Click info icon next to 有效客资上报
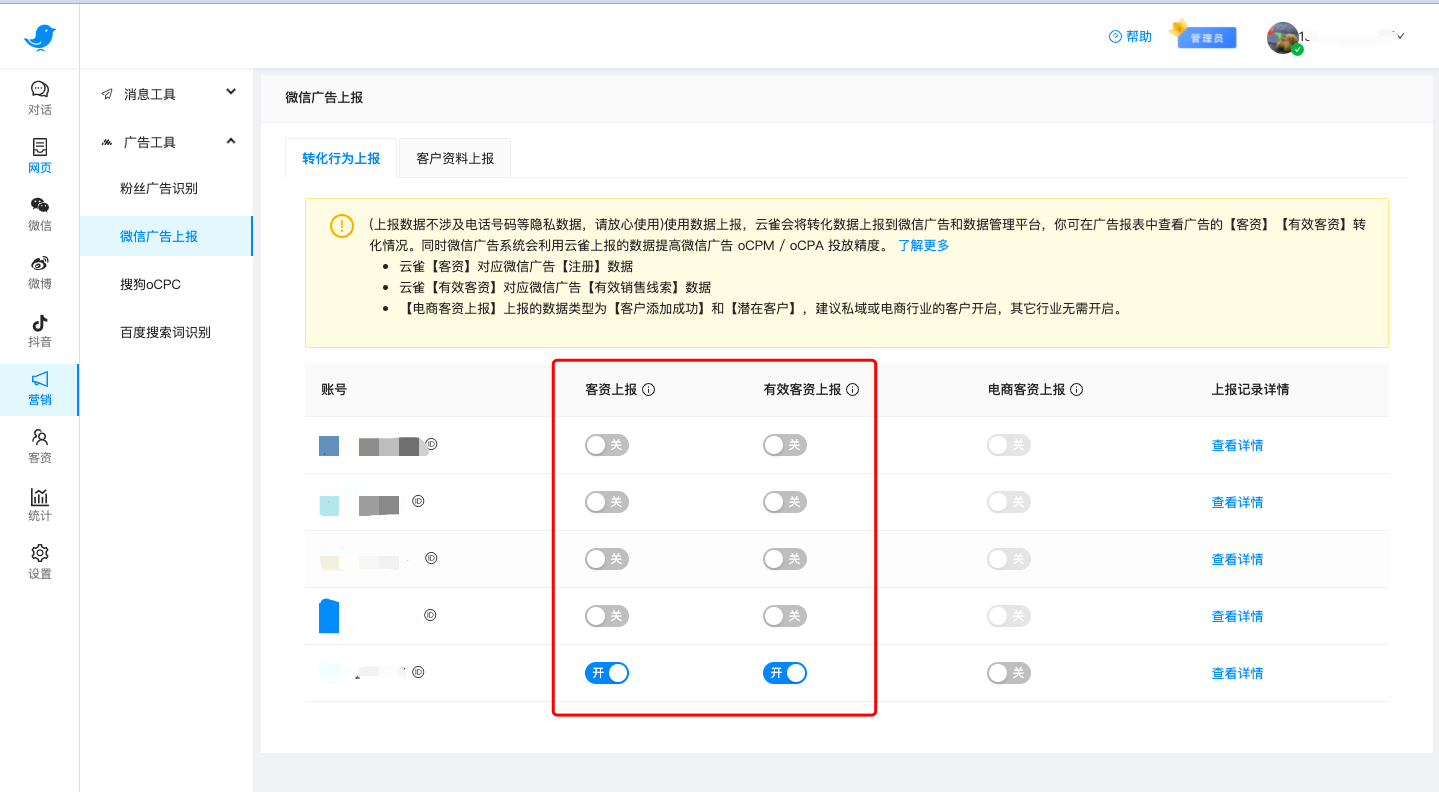The image size is (1439, 792). pyautogui.click(x=853, y=390)
